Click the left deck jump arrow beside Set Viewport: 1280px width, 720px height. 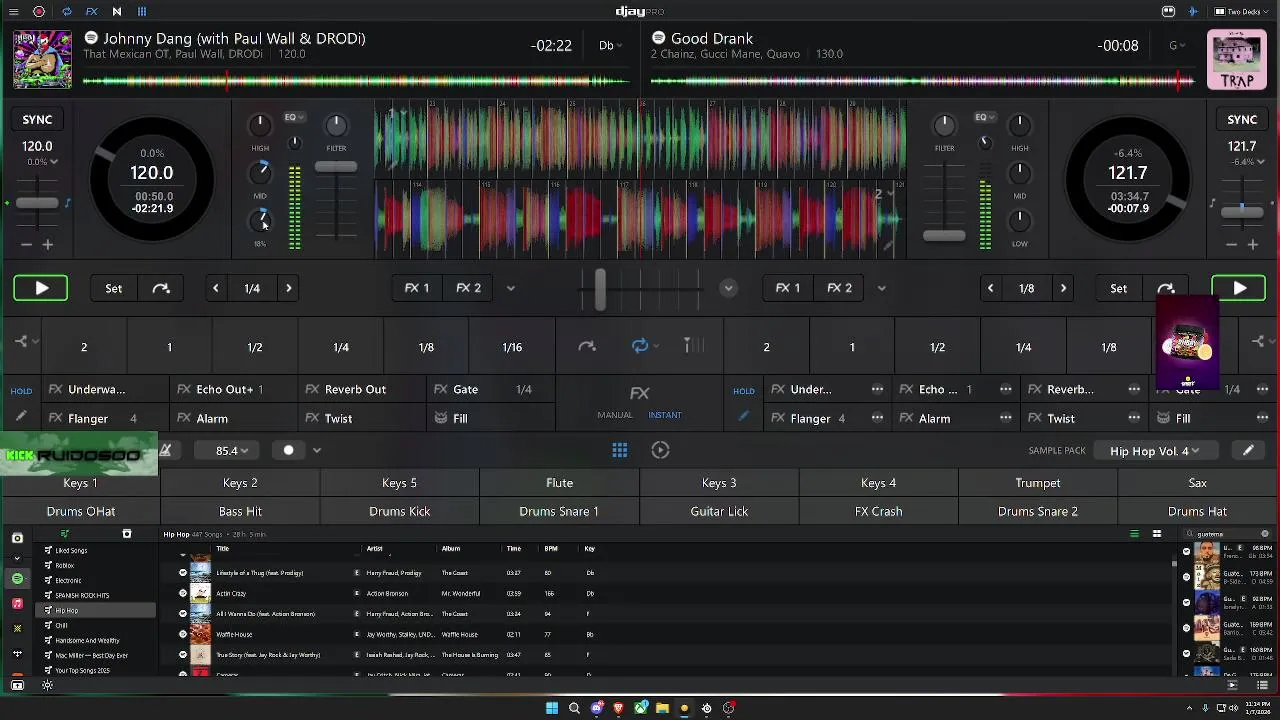point(161,289)
